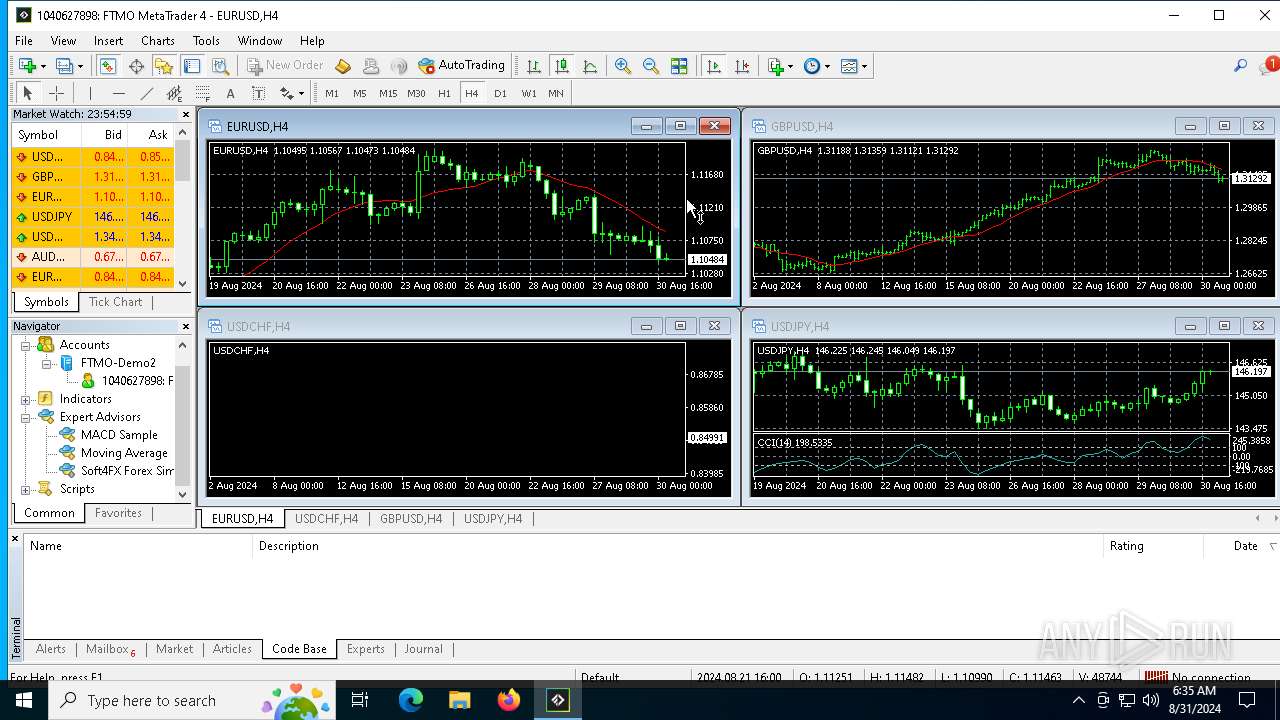
Task: Close the Market Watch panel
Action: (185, 114)
